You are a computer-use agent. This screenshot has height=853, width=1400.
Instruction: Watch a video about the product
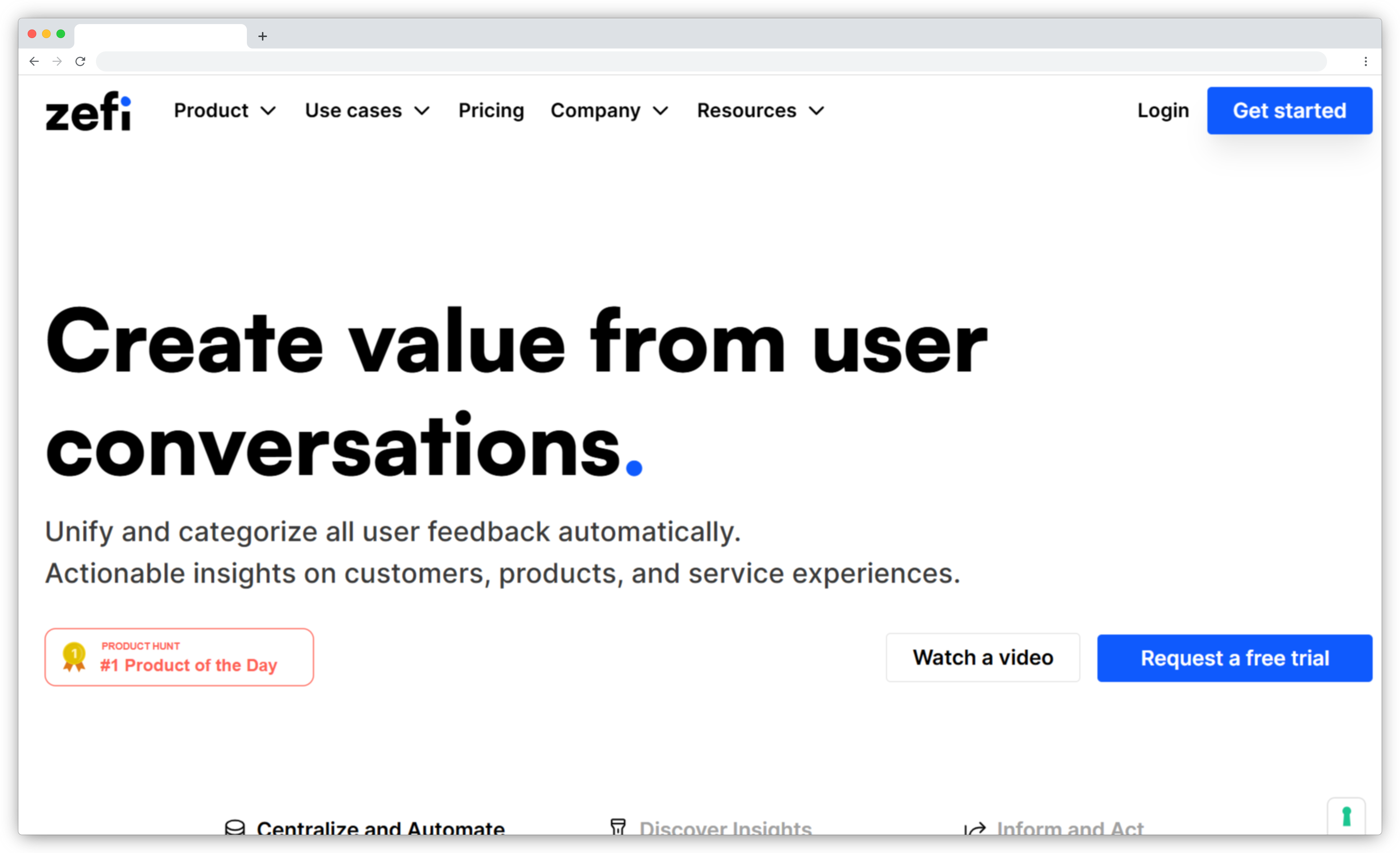coord(983,658)
